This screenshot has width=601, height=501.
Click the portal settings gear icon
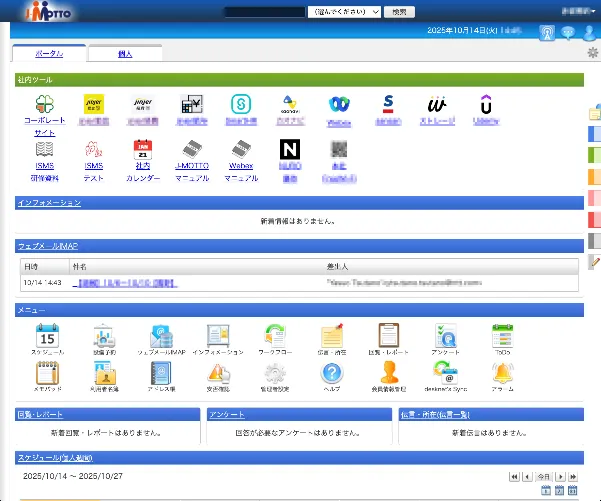point(592,53)
